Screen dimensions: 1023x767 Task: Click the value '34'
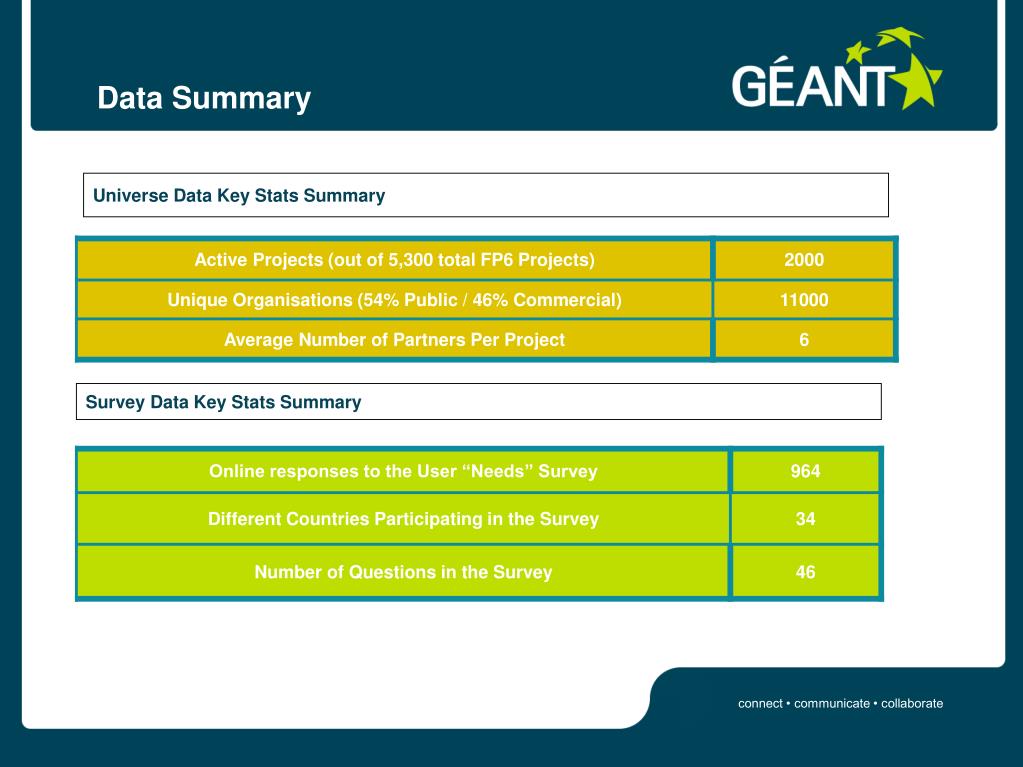(805, 519)
